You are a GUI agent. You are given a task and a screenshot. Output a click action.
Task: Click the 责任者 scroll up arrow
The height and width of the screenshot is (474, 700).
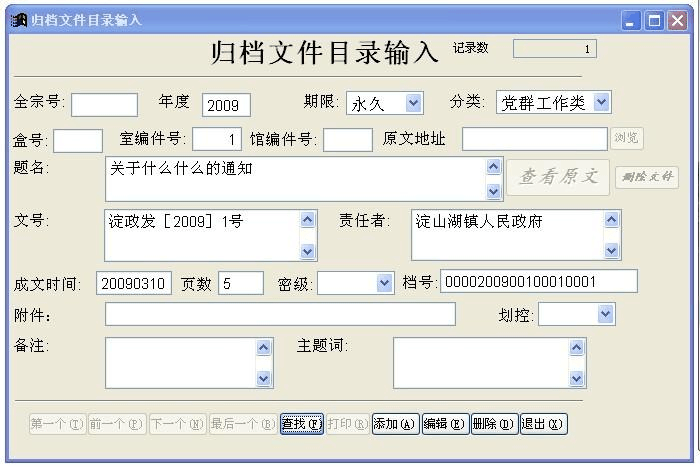tap(612, 219)
